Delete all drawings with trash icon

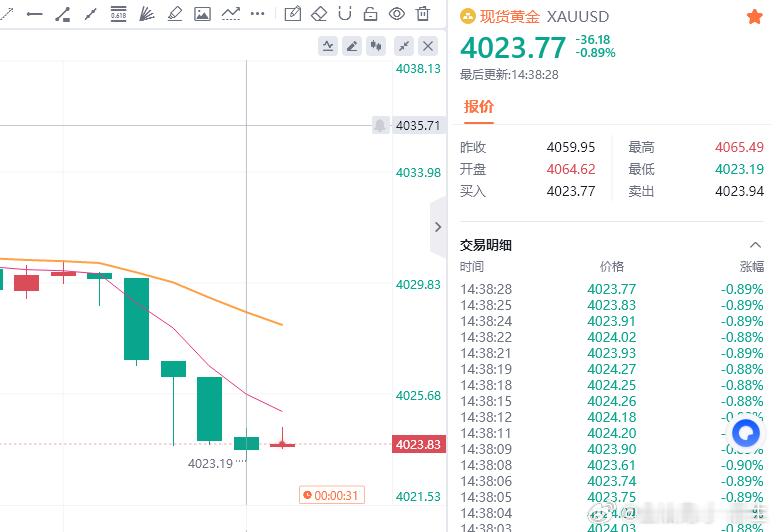[423, 14]
